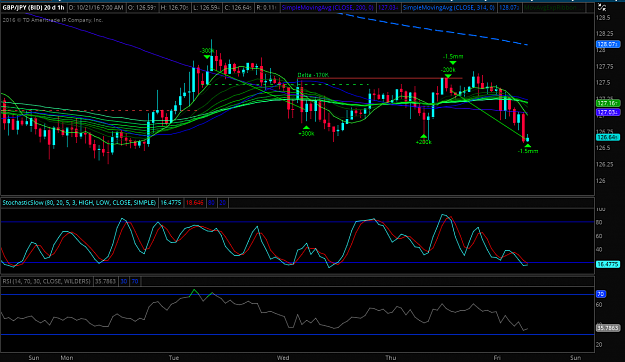The image size is (625, 362).
Task: Click the RSI 35.7863 axis bubble
Action: 607,328
